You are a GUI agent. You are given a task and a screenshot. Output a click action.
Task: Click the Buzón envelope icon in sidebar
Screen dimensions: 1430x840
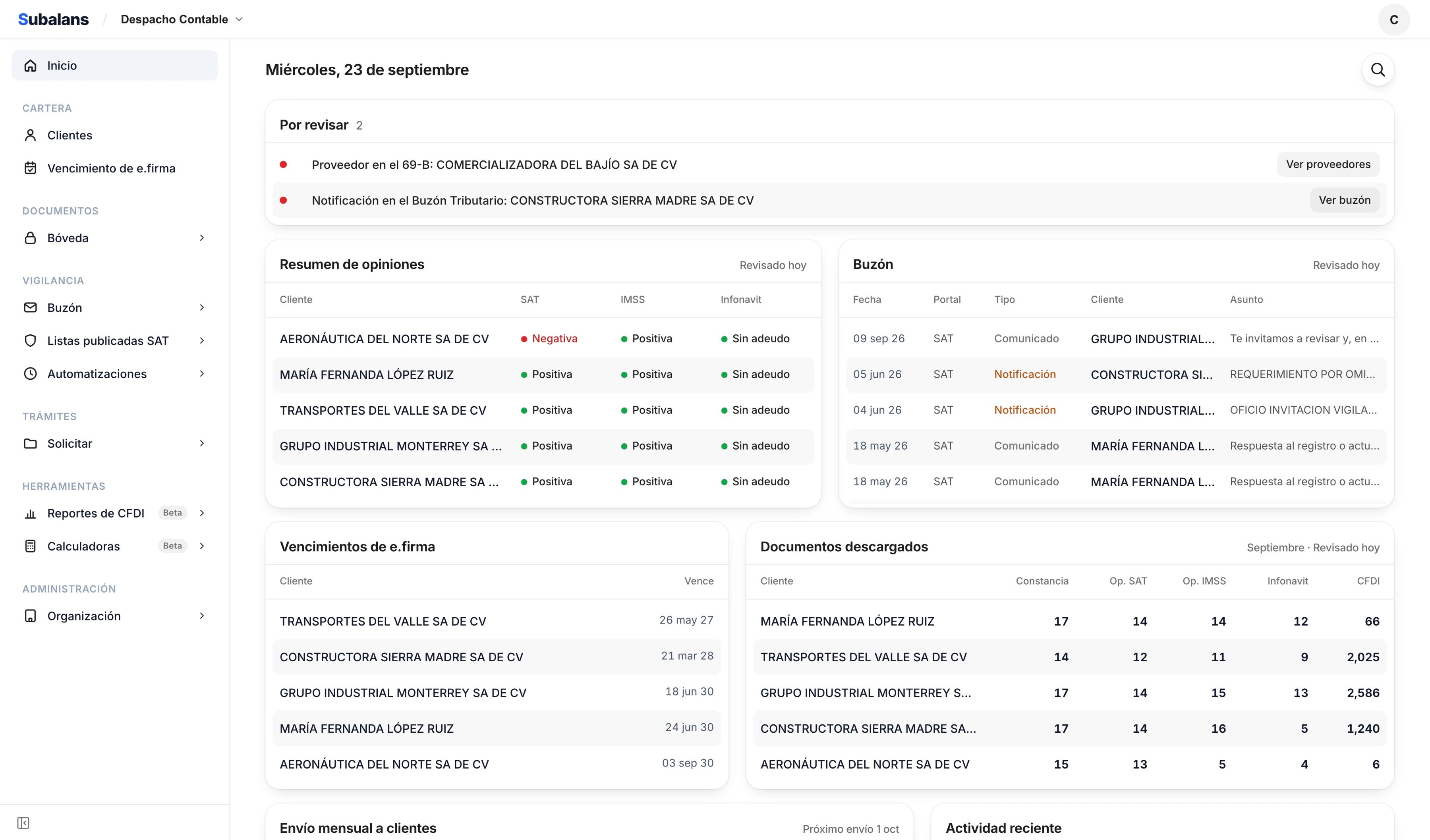[31, 308]
